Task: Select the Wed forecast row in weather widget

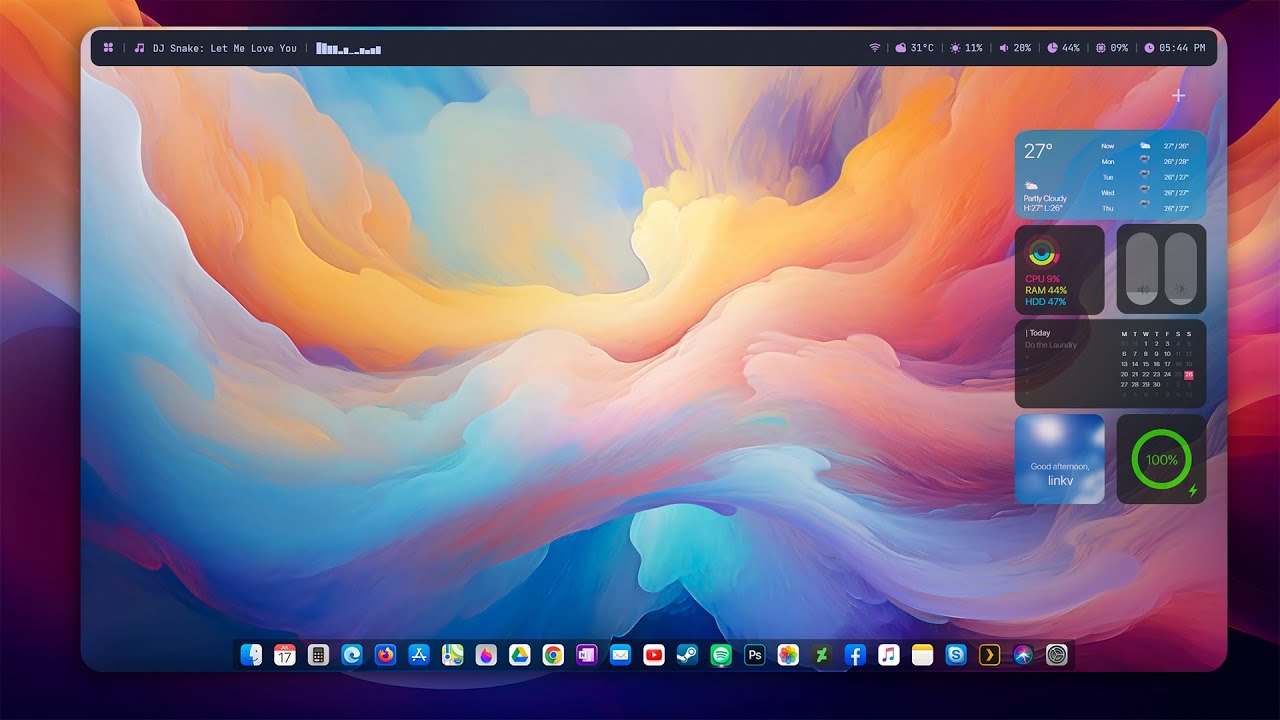Action: point(1145,193)
